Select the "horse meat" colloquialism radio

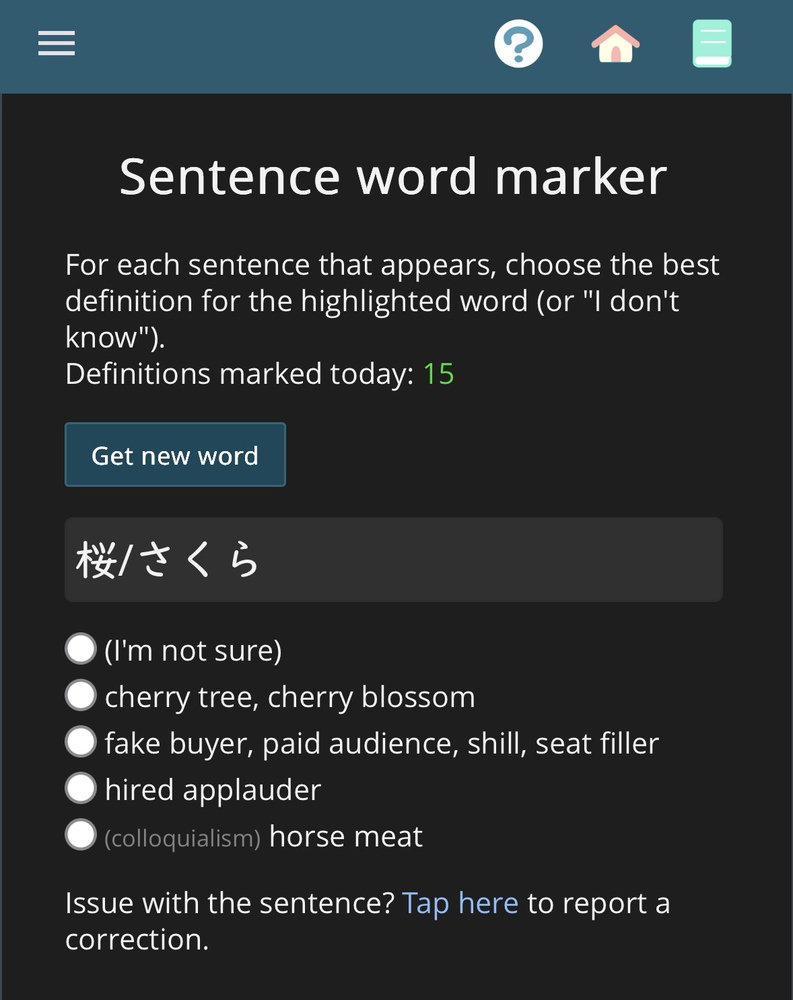click(81, 835)
